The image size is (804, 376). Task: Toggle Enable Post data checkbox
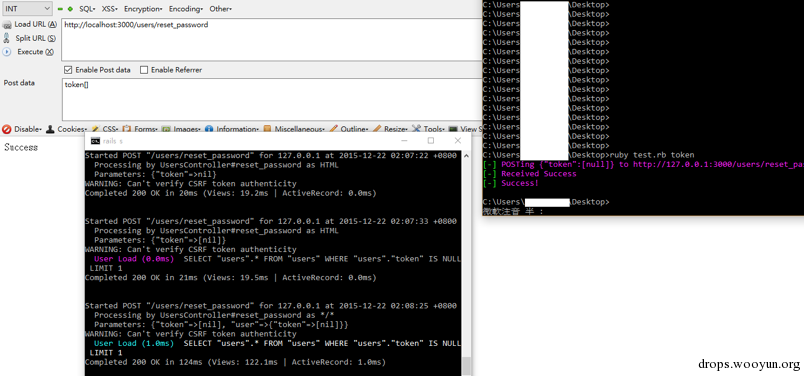(x=68, y=70)
